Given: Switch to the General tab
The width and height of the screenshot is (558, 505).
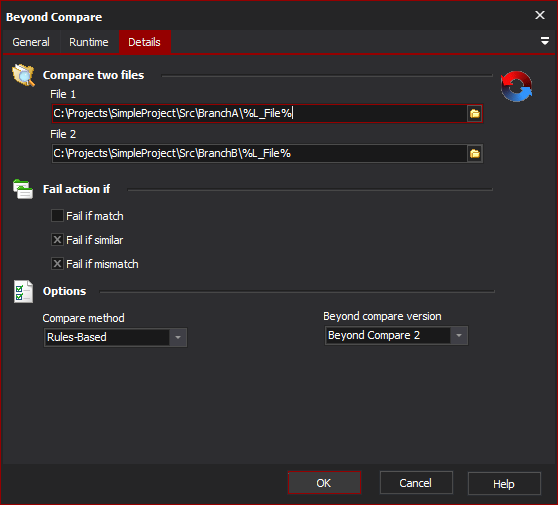Looking at the screenshot, I should click(31, 42).
